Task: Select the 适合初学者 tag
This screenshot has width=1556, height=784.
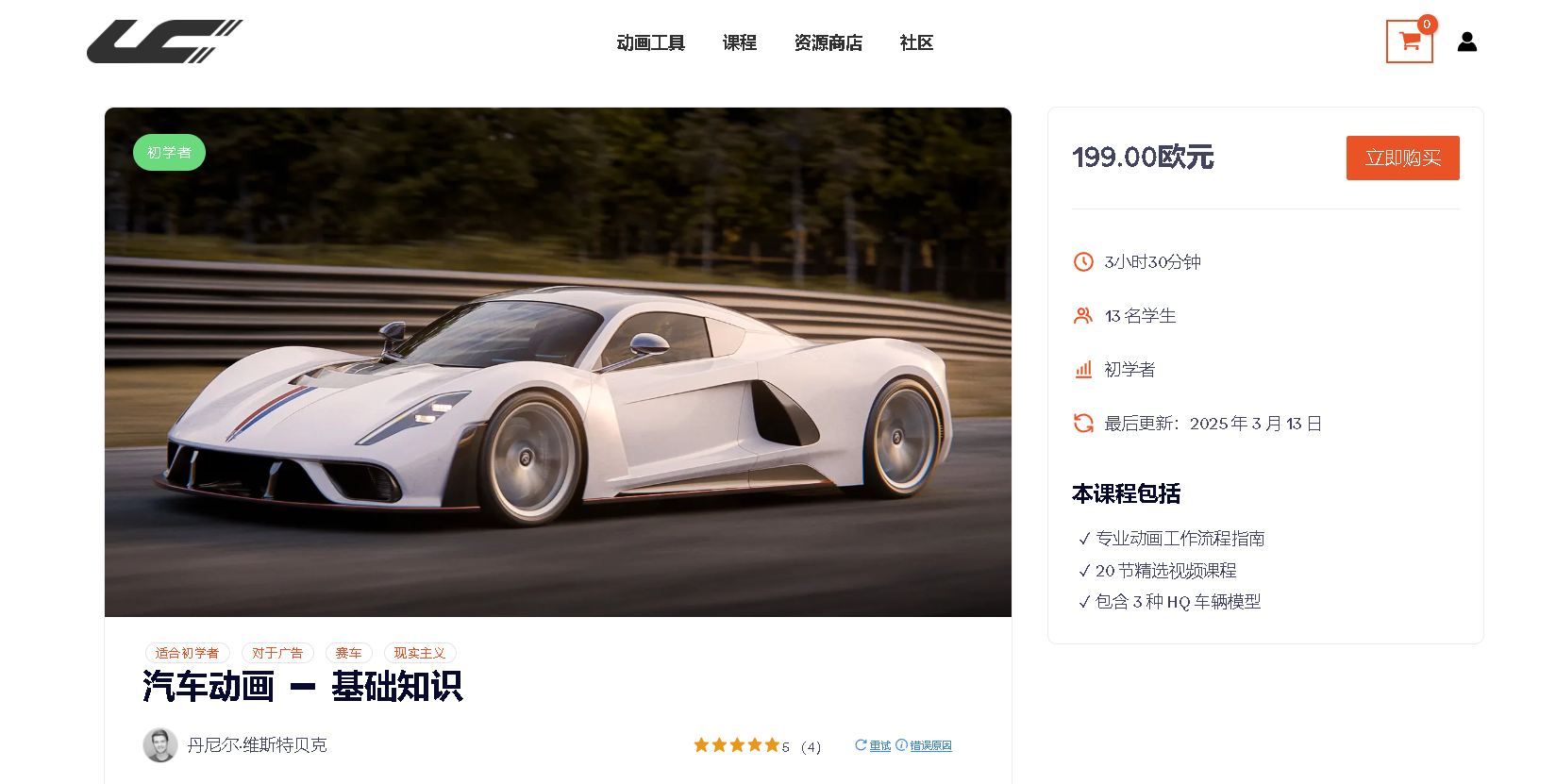Action: (187, 653)
